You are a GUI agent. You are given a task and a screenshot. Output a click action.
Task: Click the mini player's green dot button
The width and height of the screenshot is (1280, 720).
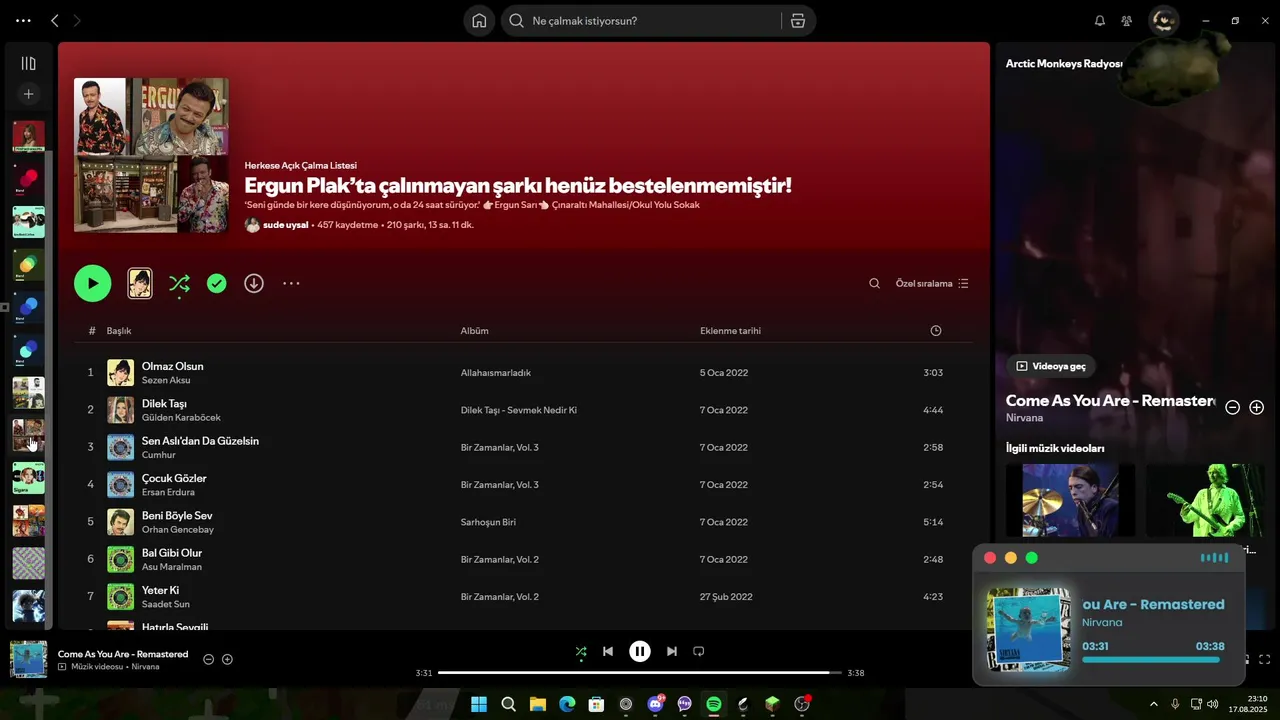pyautogui.click(x=1032, y=558)
